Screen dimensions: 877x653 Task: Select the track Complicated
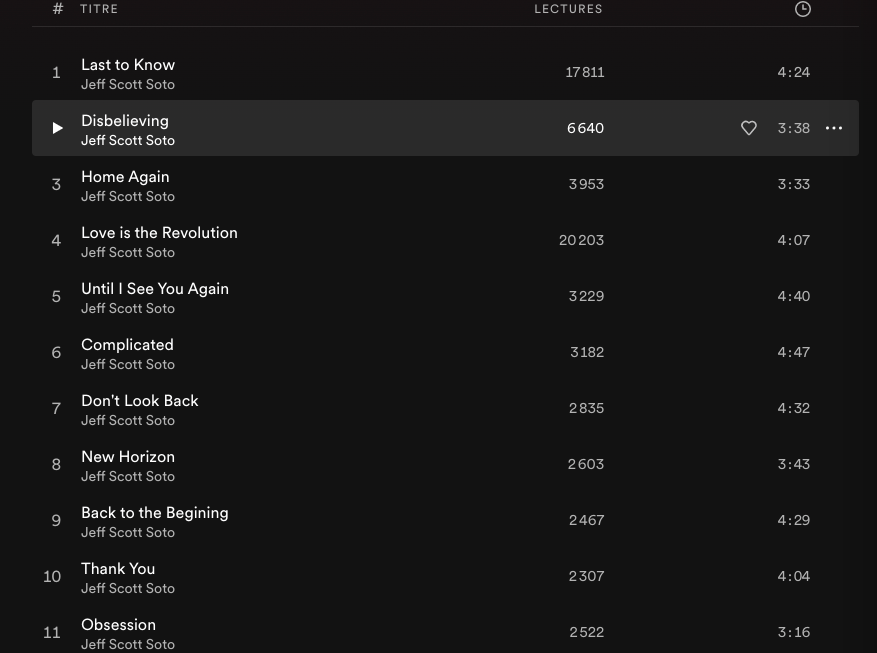click(x=127, y=345)
